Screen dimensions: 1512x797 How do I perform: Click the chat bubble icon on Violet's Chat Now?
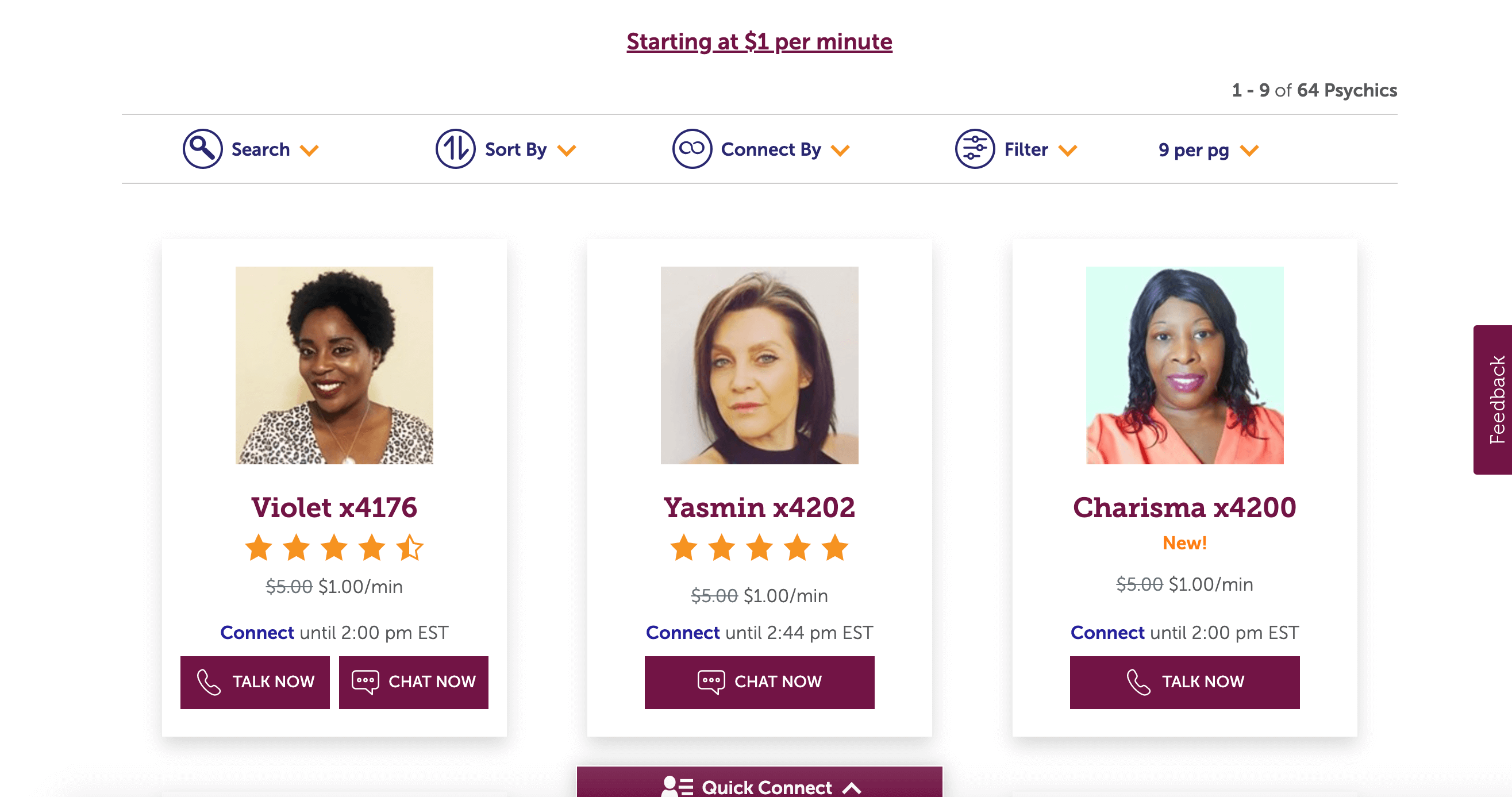(366, 682)
